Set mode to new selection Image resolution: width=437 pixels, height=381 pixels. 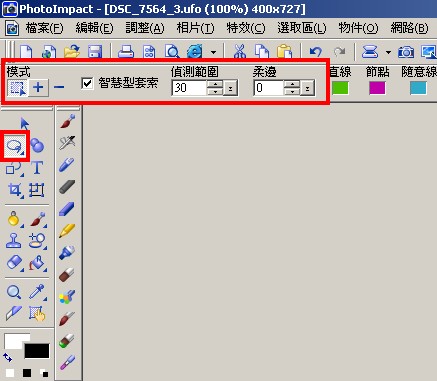point(17,88)
